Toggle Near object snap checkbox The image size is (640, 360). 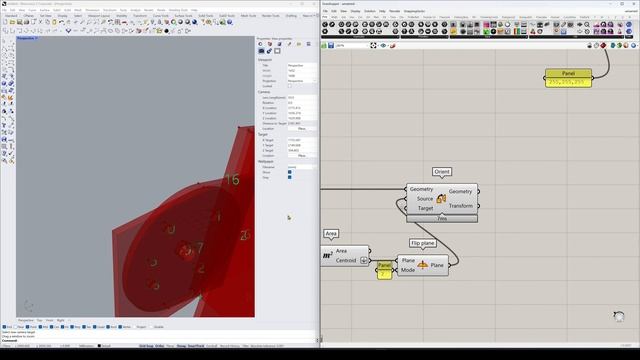pos(16,327)
